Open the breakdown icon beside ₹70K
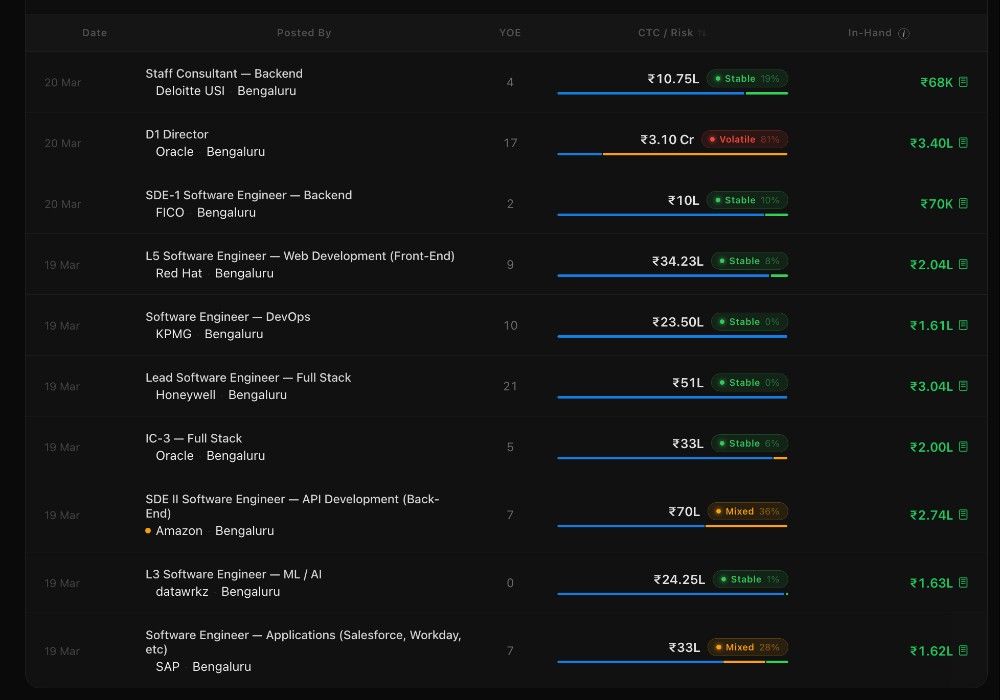The height and width of the screenshot is (700, 1000). [963, 203]
